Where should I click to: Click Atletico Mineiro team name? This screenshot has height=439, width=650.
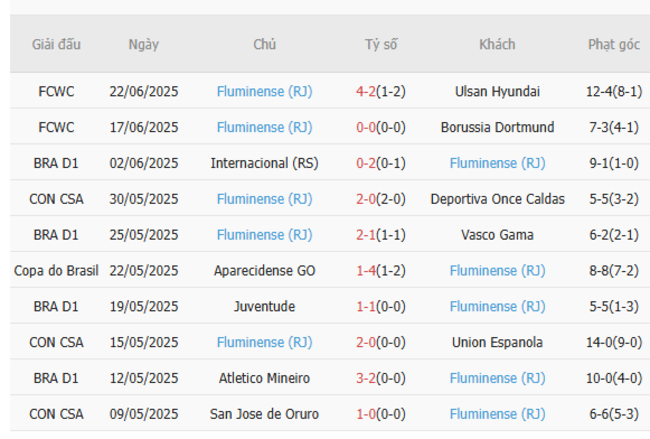(264, 378)
